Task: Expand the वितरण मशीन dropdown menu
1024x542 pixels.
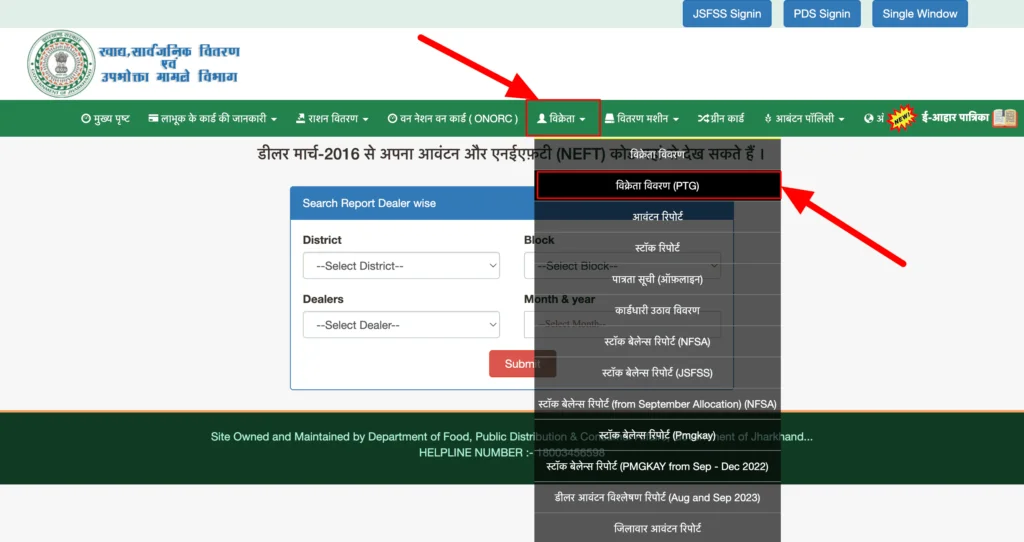Action: pos(642,119)
